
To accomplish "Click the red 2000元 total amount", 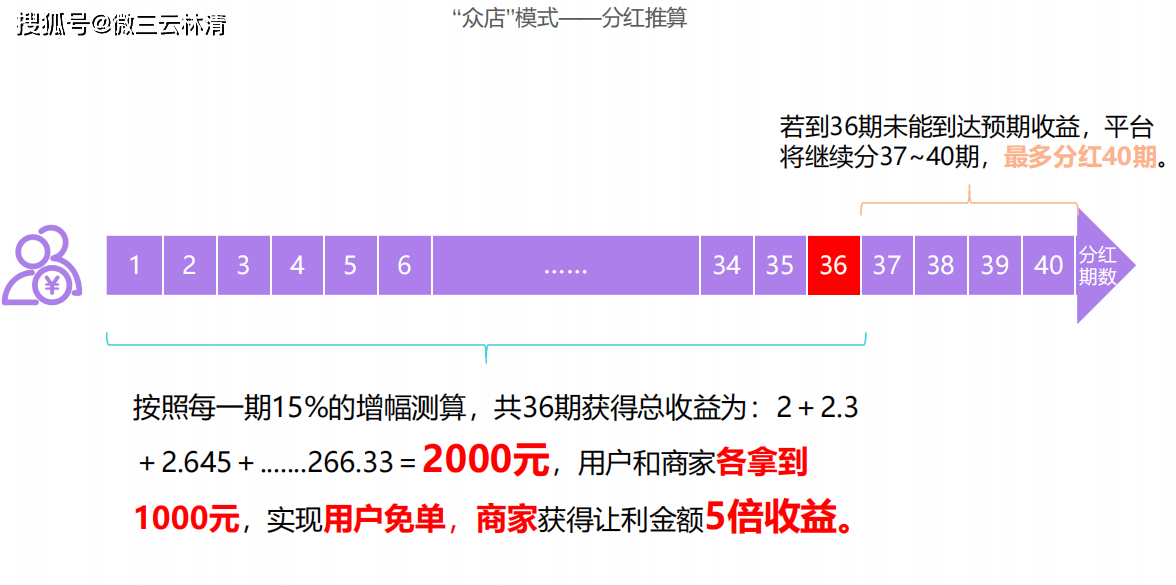I will pos(486,461).
